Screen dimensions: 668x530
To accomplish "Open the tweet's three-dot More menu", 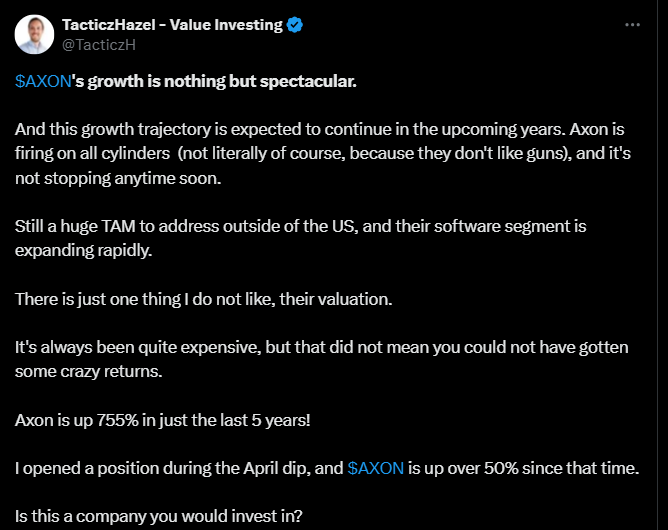I will [x=632, y=25].
